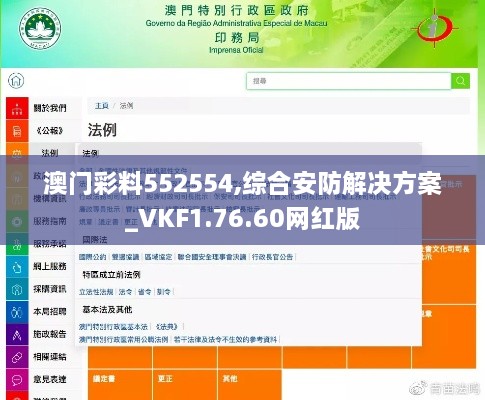The width and height of the screenshot is (485, 400).
Task: Open the 《法典》 link
Action: (167, 327)
